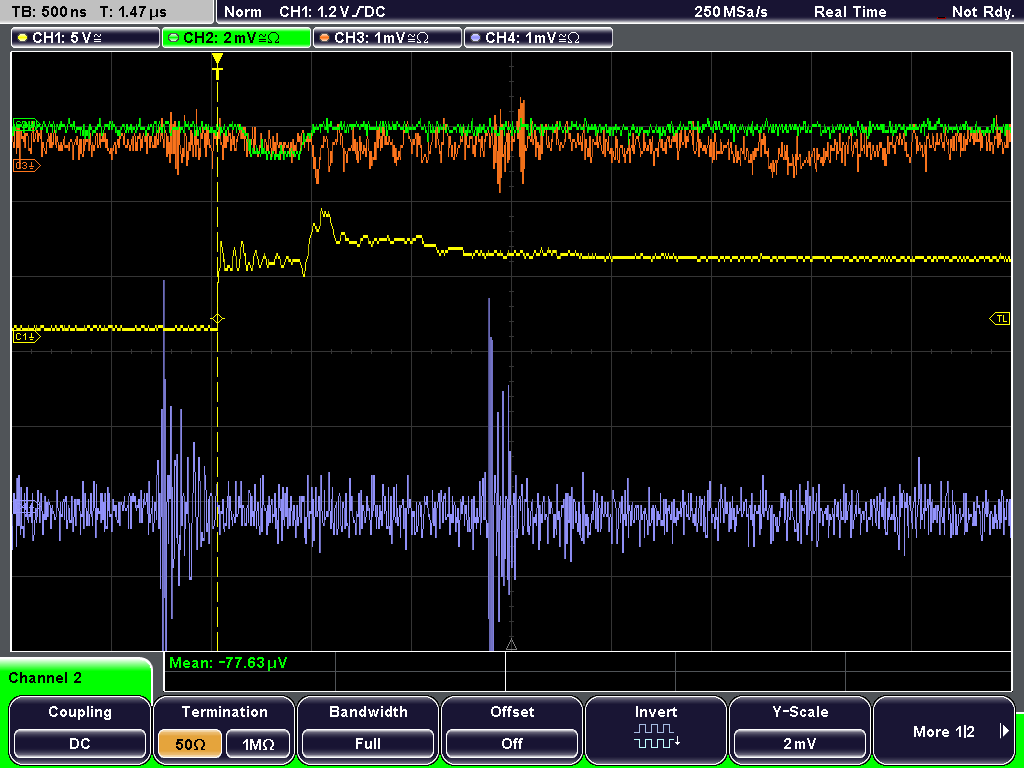The width and height of the screenshot is (1024, 768).
Task: Click the Mean: -77.63 µV measurement
Action: pyautogui.click(x=228, y=663)
